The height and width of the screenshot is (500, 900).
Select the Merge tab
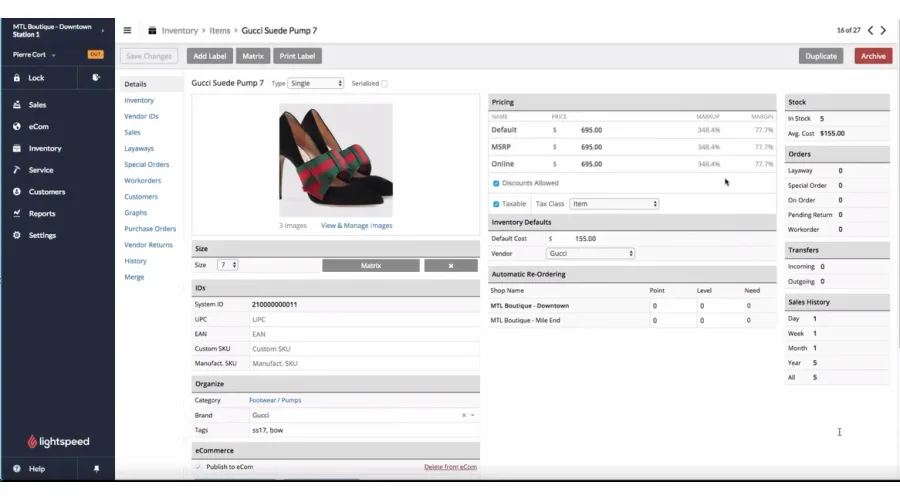point(134,277)
